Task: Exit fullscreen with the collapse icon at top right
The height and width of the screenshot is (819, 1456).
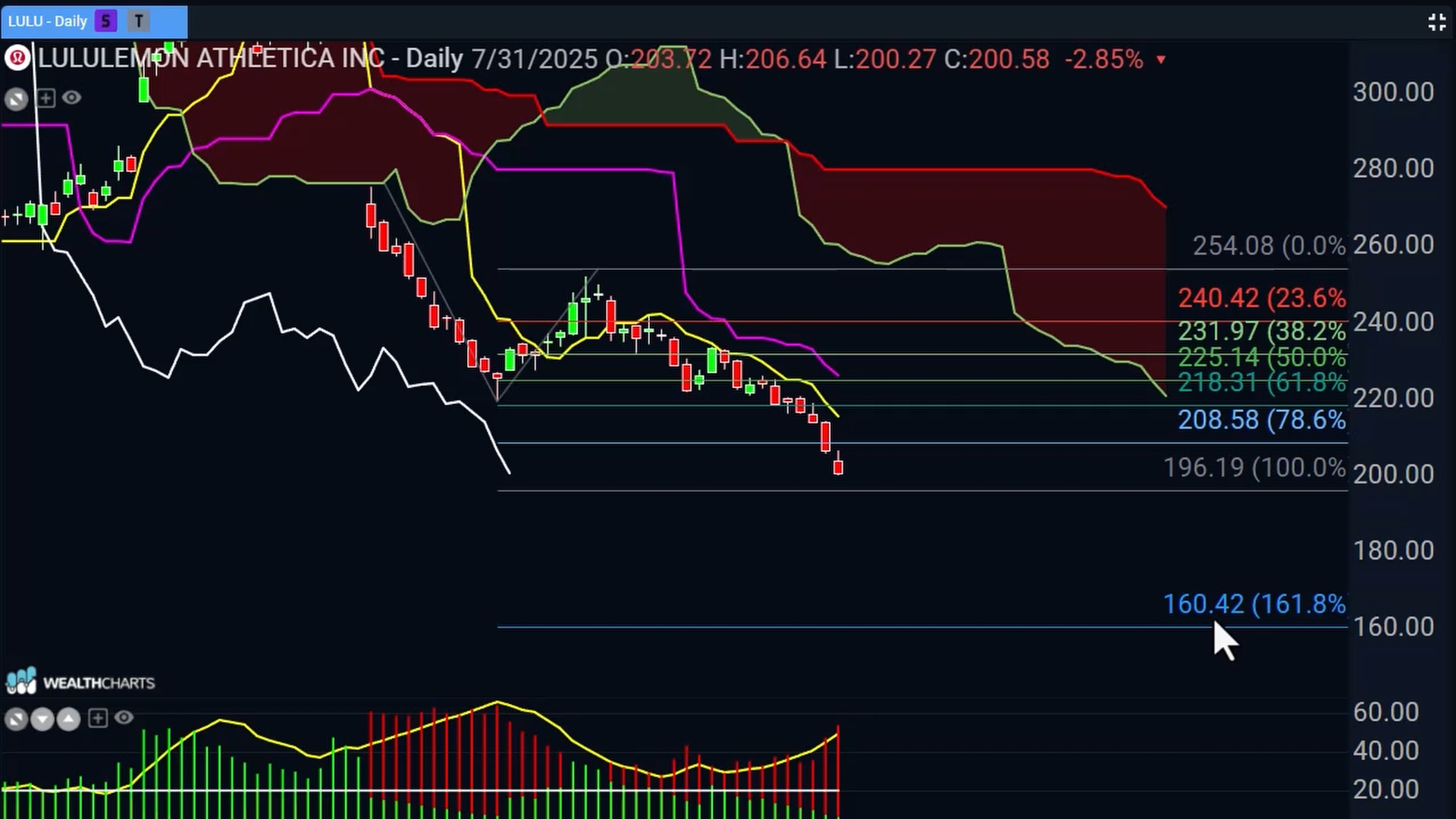Action: pos(1436,22)
